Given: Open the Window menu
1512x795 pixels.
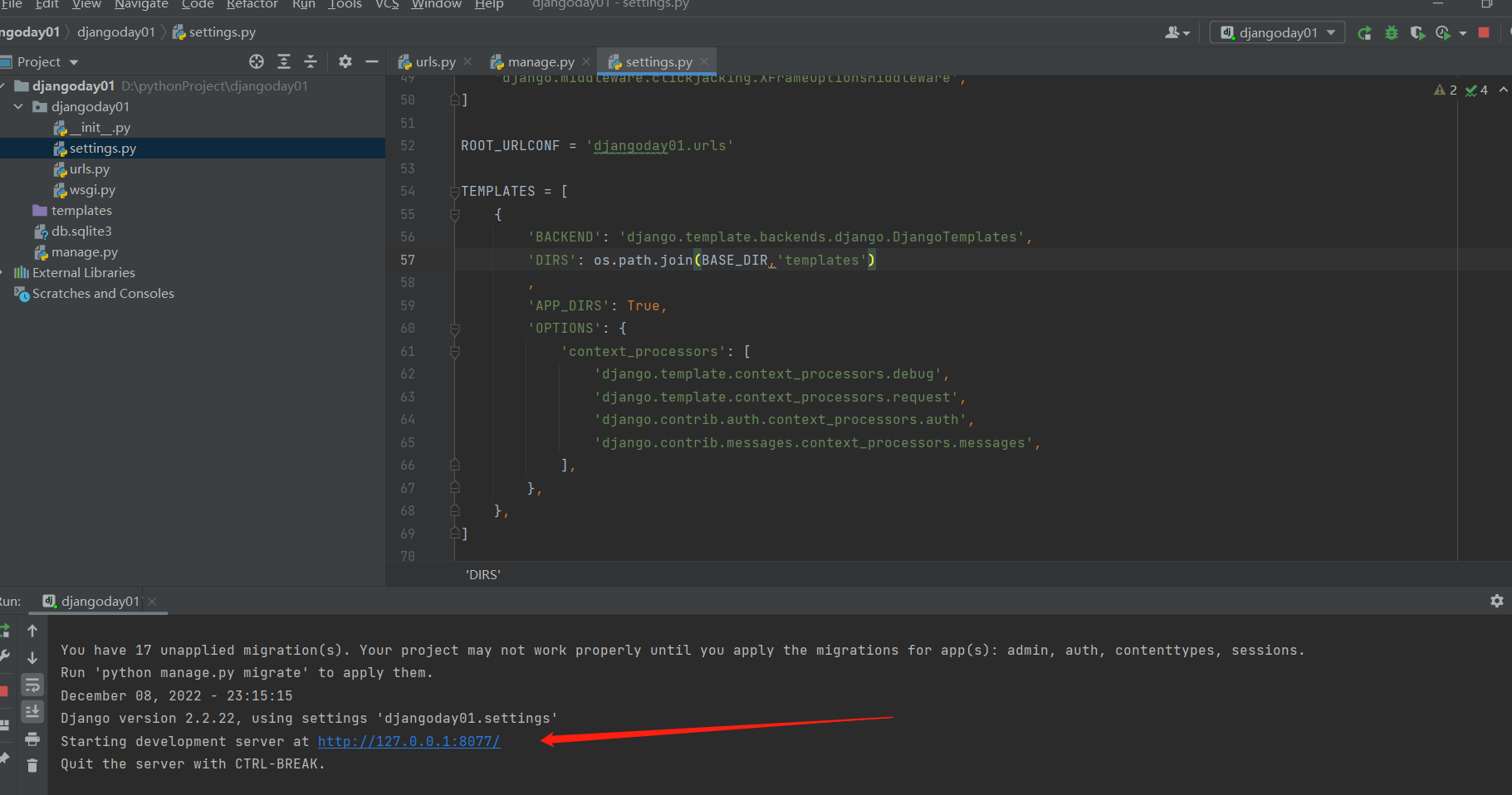Looking at the screenshot, I should [437, 5].
